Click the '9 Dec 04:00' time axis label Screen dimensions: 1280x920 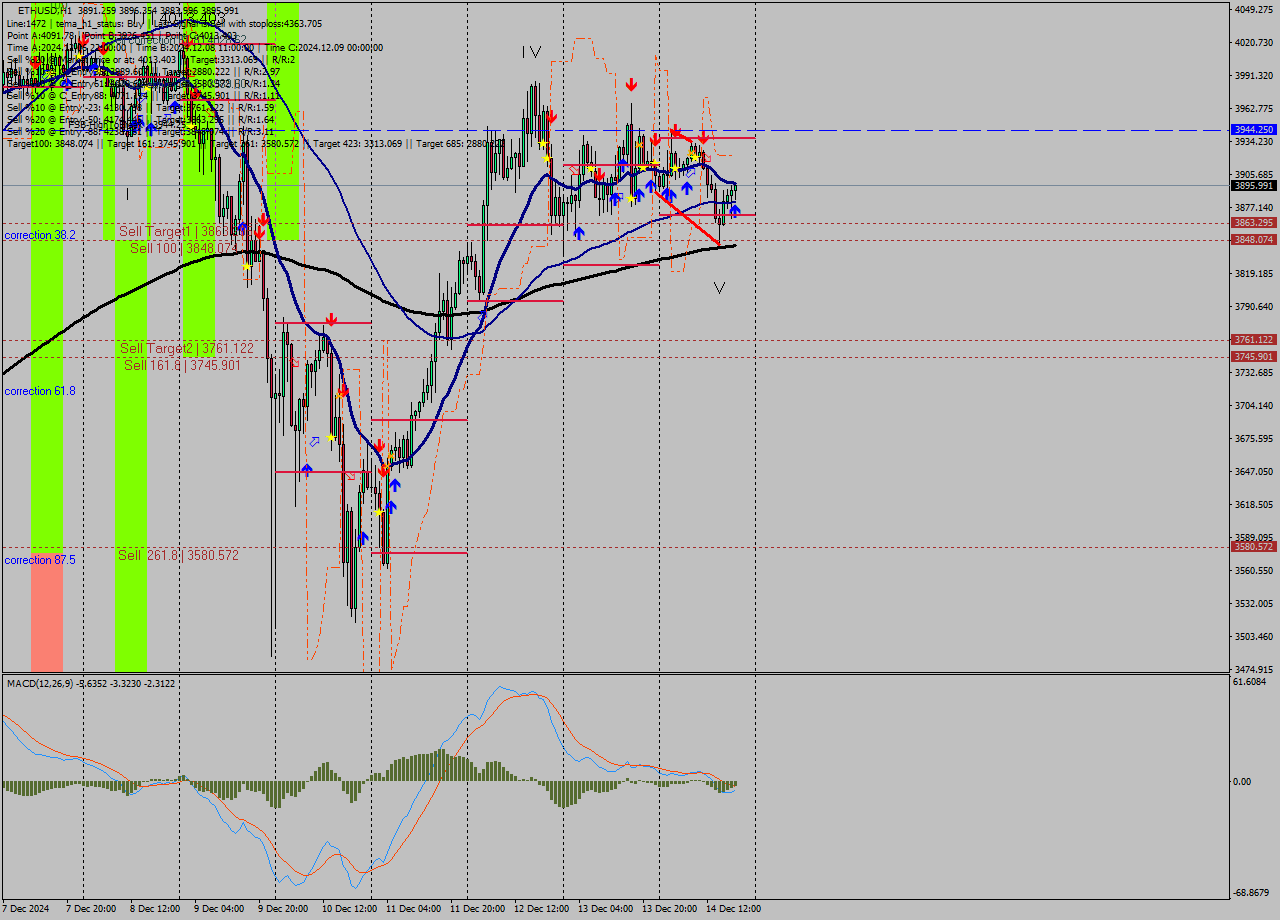pyautogui.click(x=219, y=909)
